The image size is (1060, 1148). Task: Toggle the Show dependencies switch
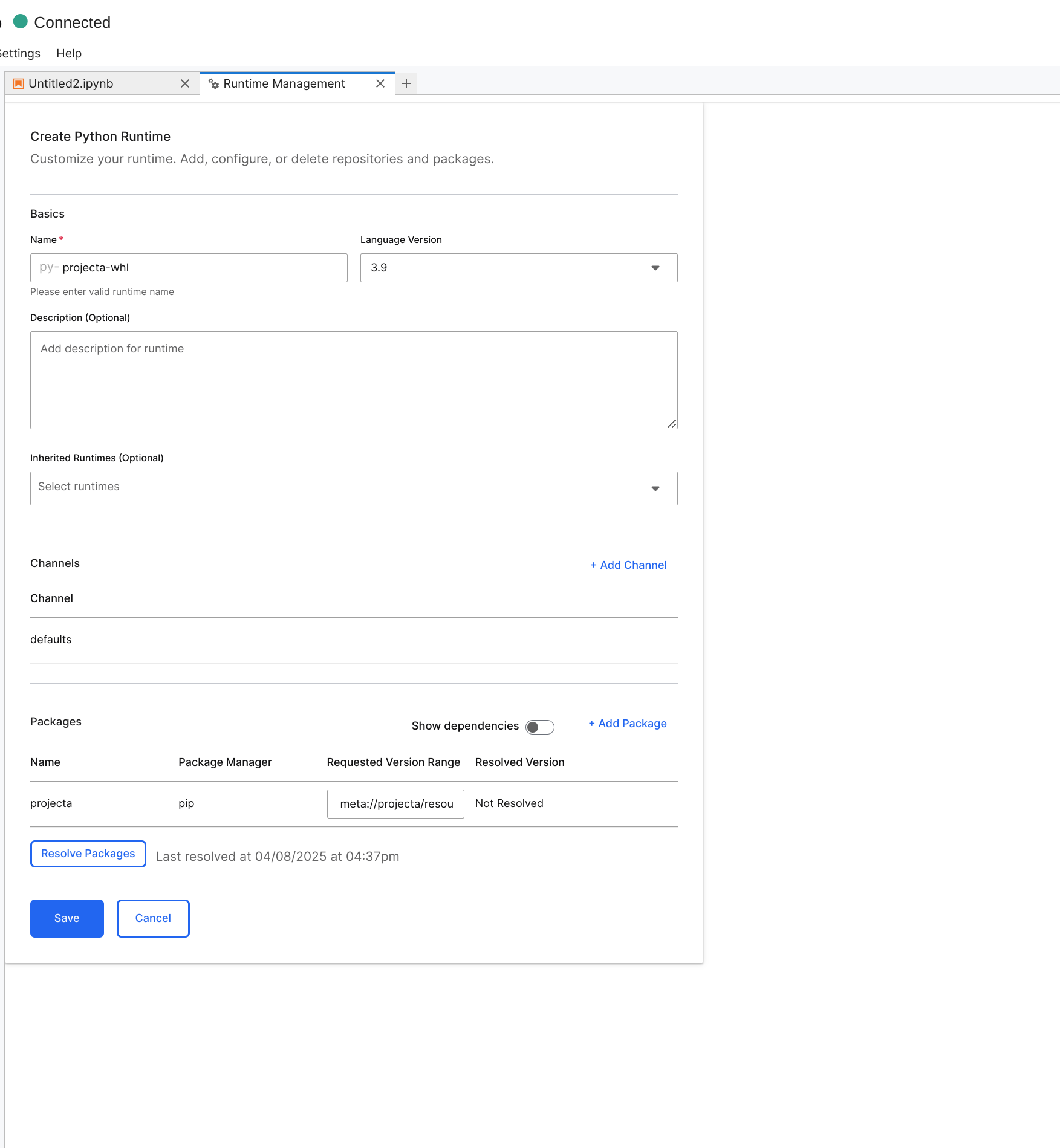pos(539,727)
